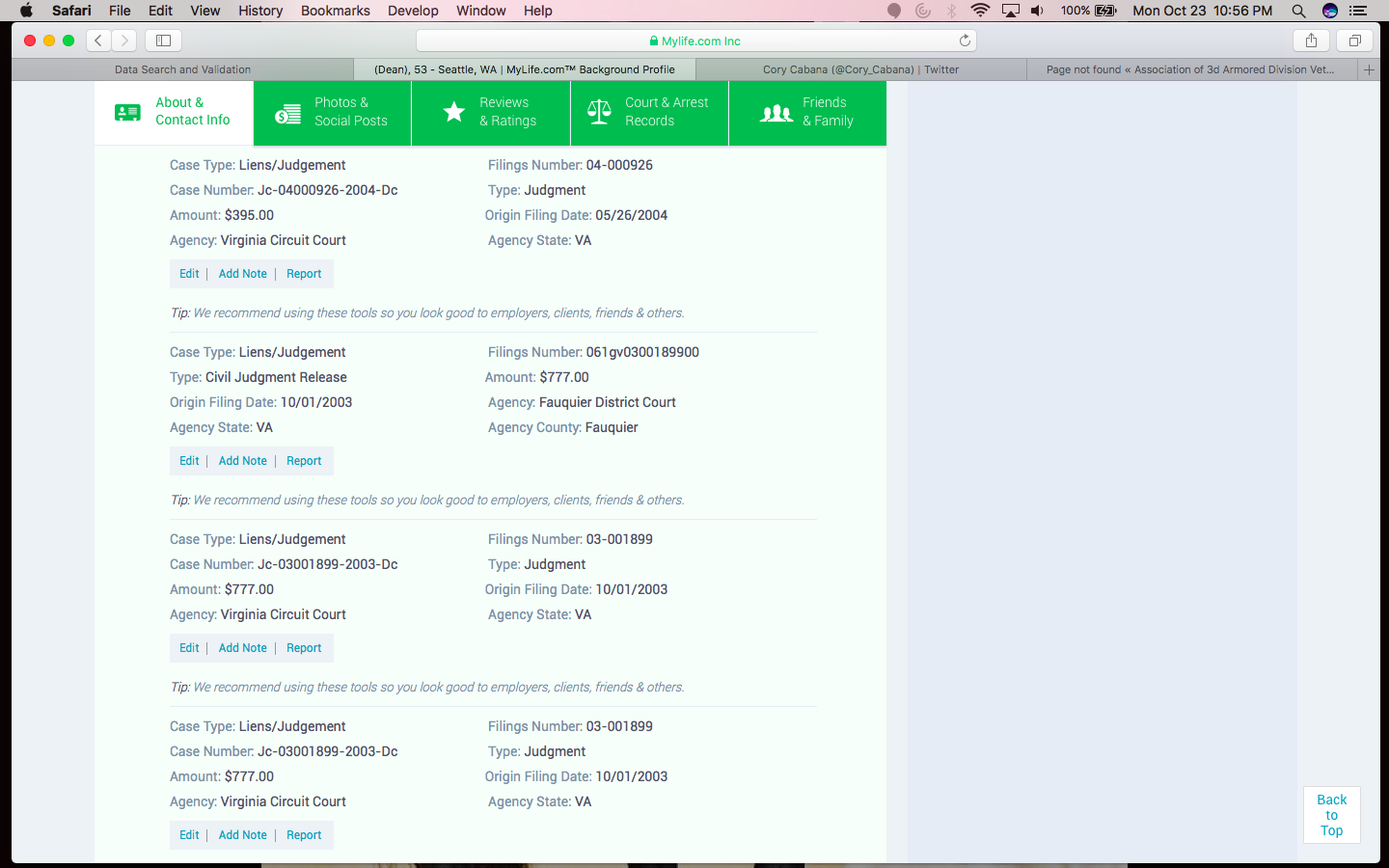Screen dimensions: 1389x868
Task: Switch to Data Search and Validation tab
Action: pos(182,69)
